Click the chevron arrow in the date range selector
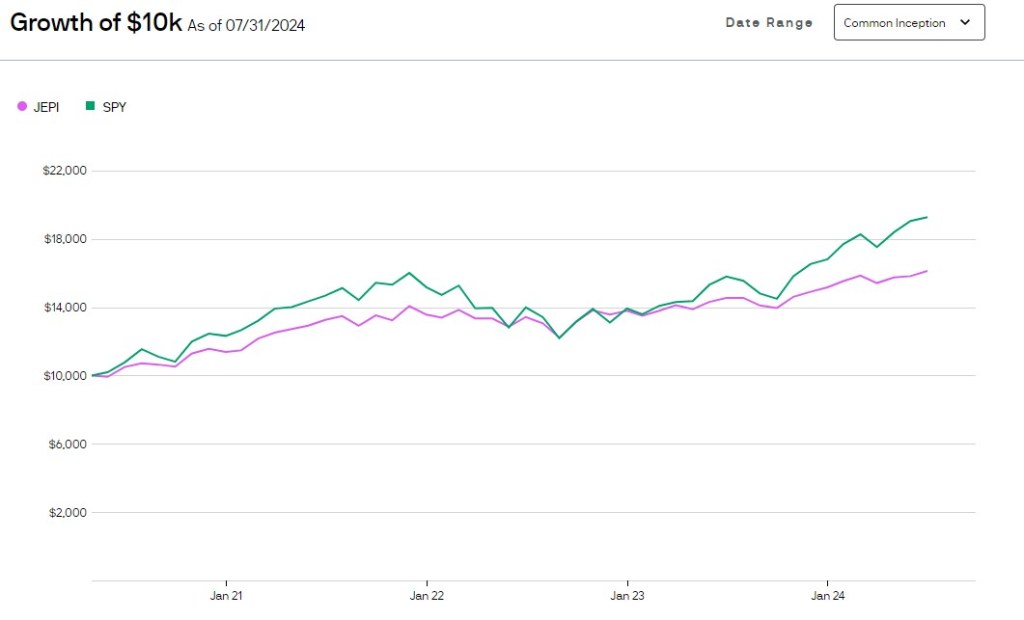1024x620 pixels. tap(964, 22)
